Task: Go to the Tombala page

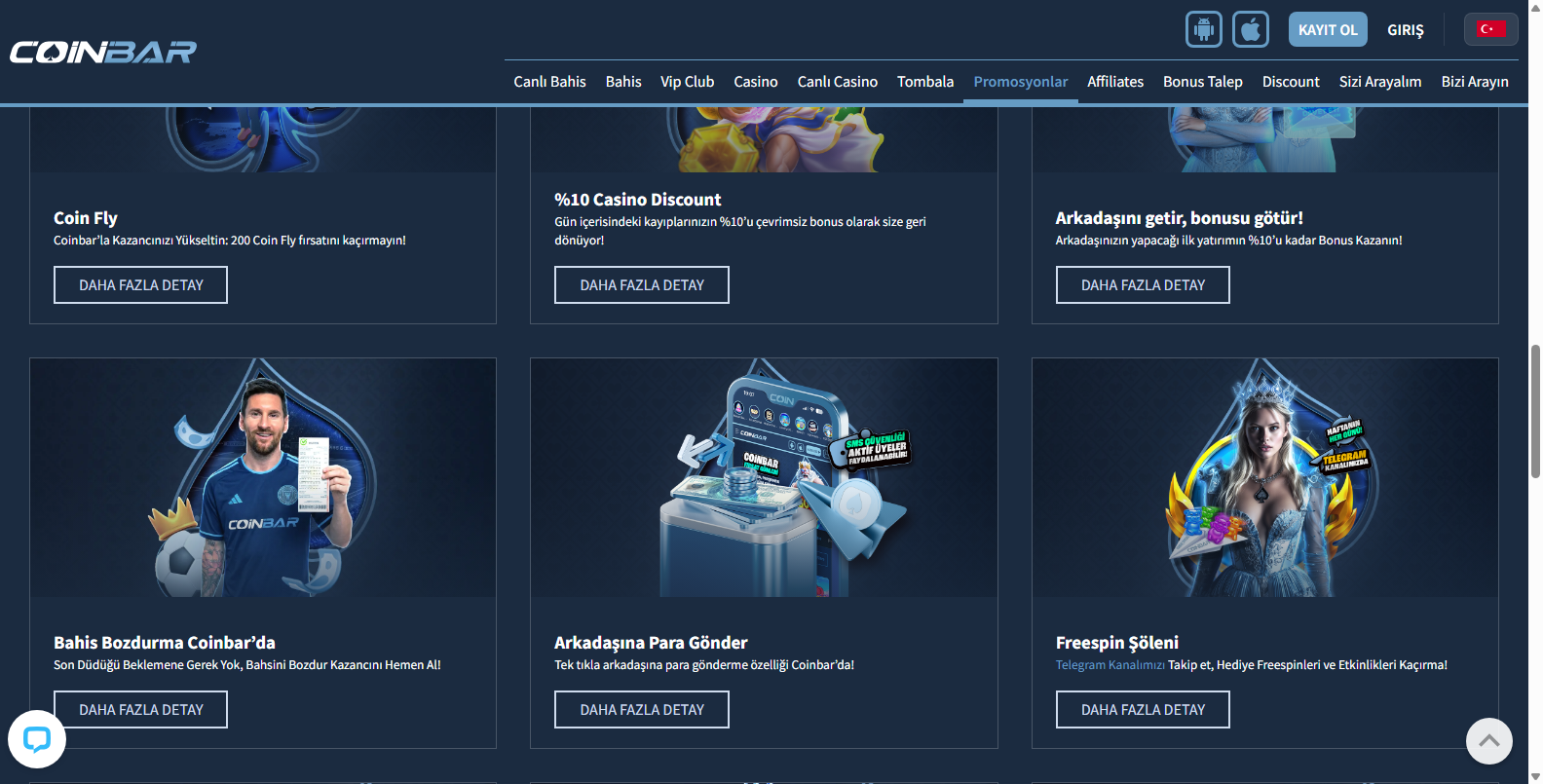Action: coord(925,82)
